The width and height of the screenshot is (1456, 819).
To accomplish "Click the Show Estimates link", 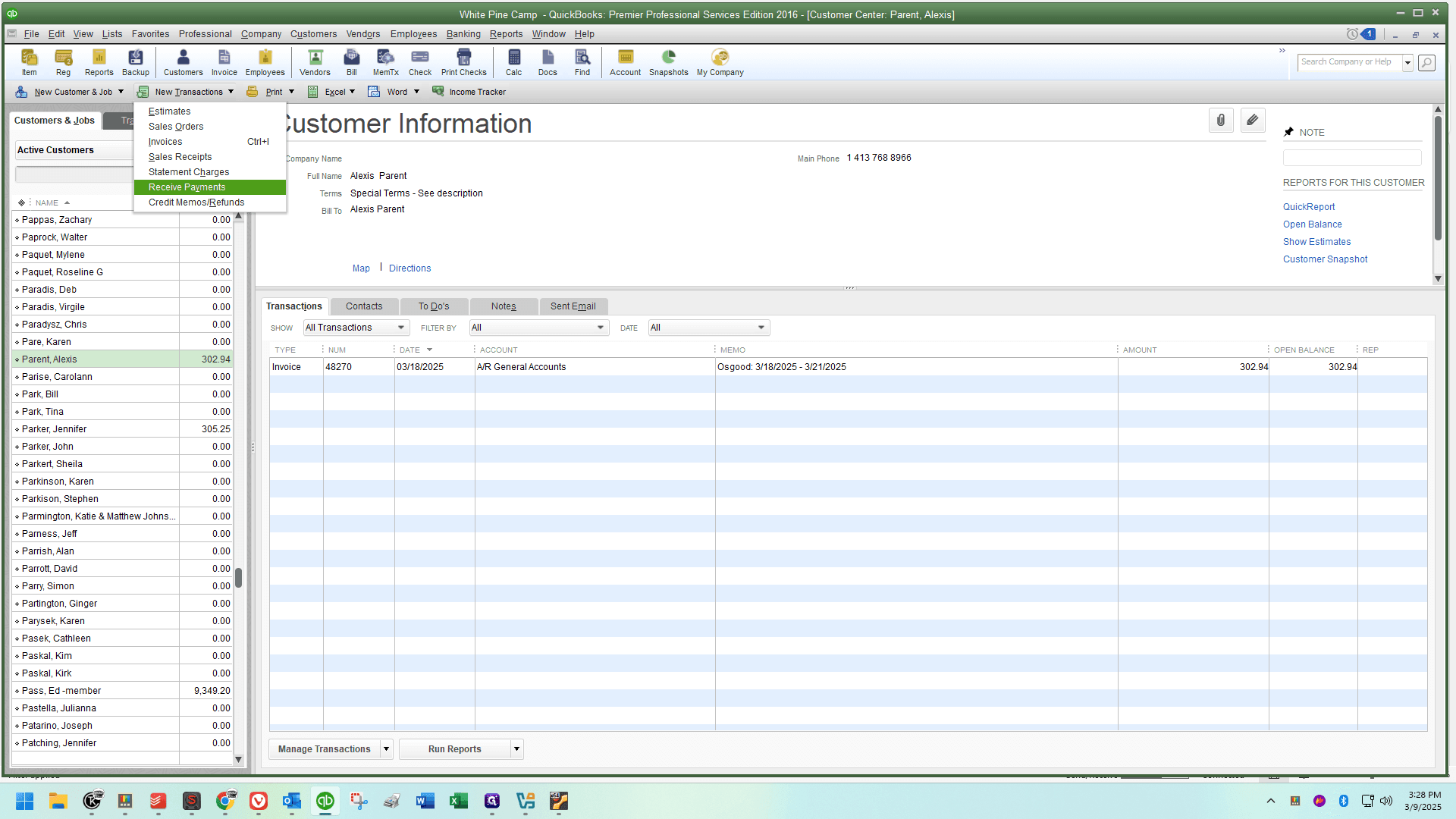I will pyautogui.click(x=1317, y=242).
